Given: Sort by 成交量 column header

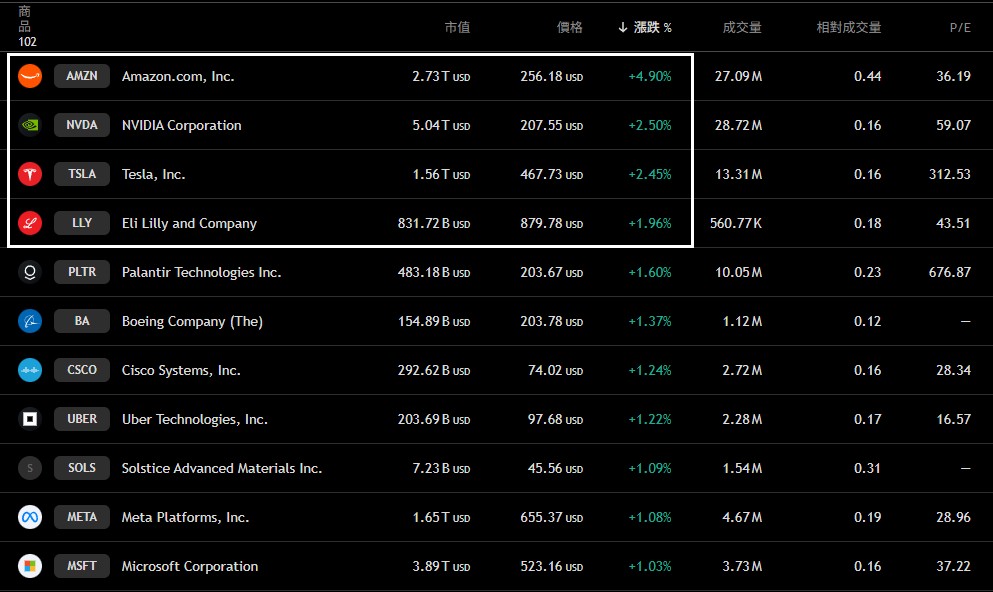Looking at the screenshot, I should point(742,28).
